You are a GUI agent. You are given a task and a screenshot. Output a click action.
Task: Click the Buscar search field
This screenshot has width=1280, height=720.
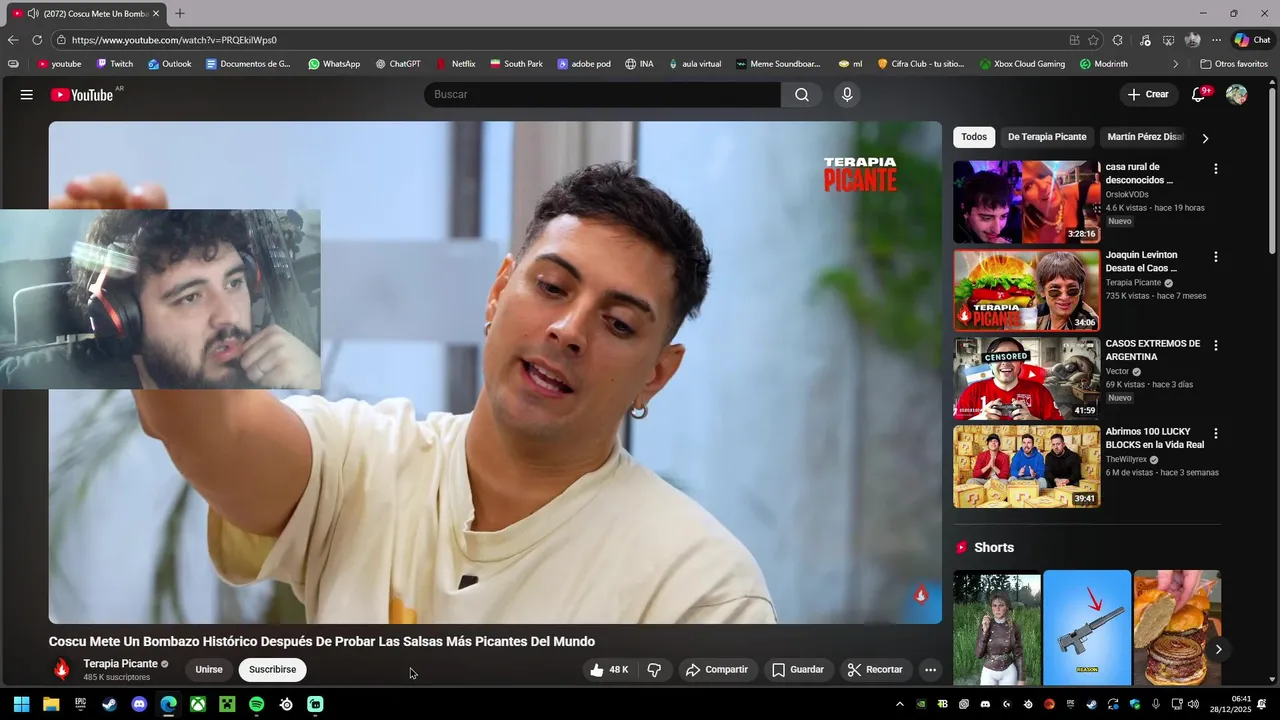click(602, 95)
